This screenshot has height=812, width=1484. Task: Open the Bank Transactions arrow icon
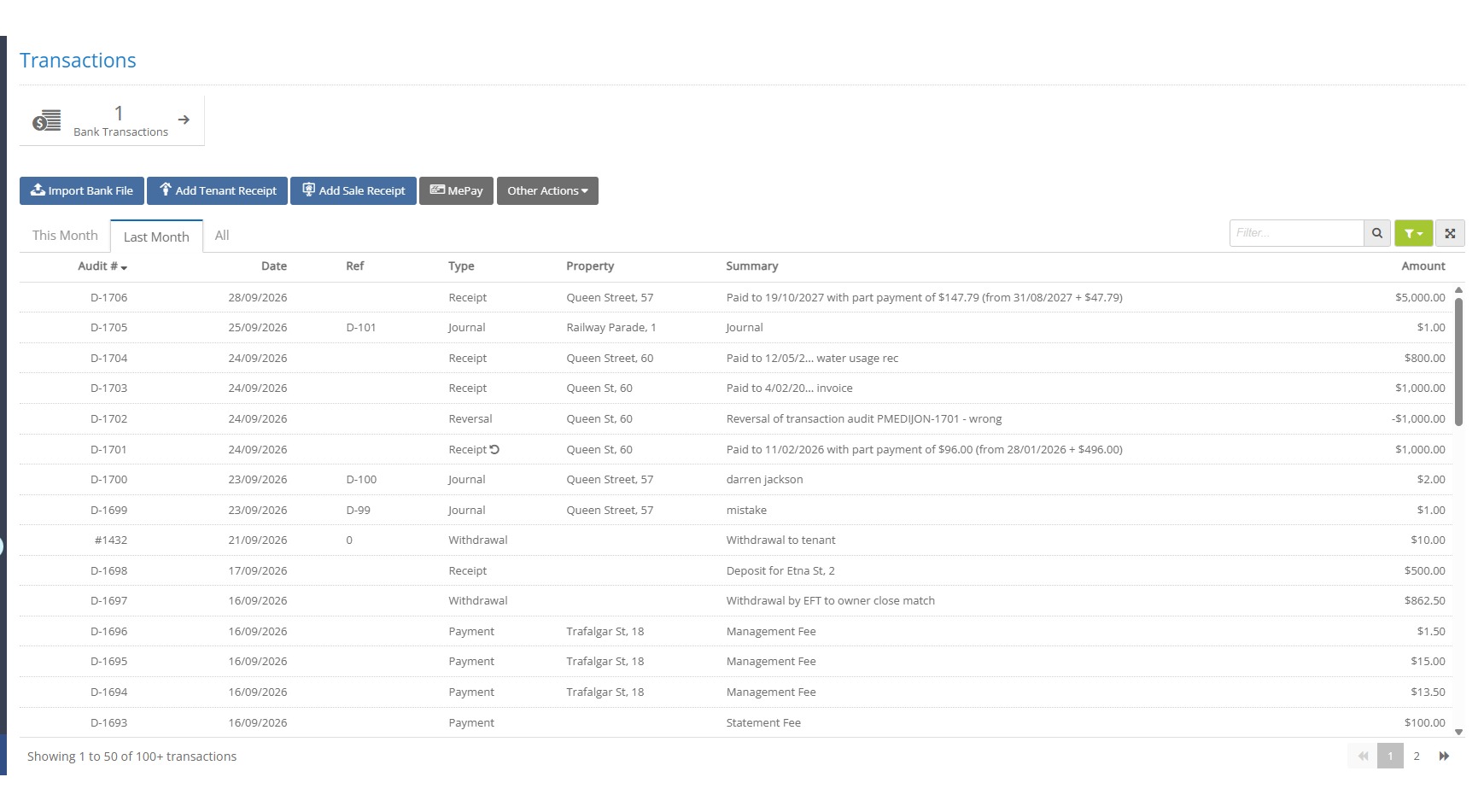pos(184,120)
